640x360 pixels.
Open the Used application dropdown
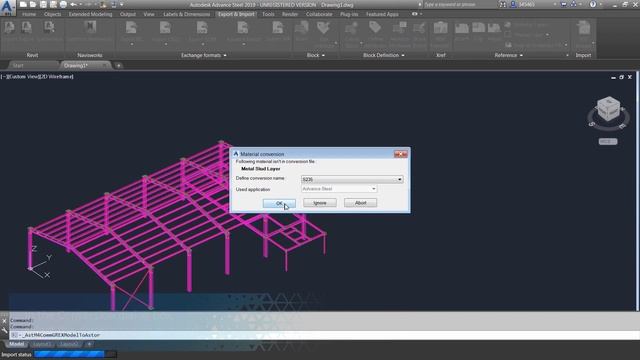pyautogui.click(x=339, y=189)
